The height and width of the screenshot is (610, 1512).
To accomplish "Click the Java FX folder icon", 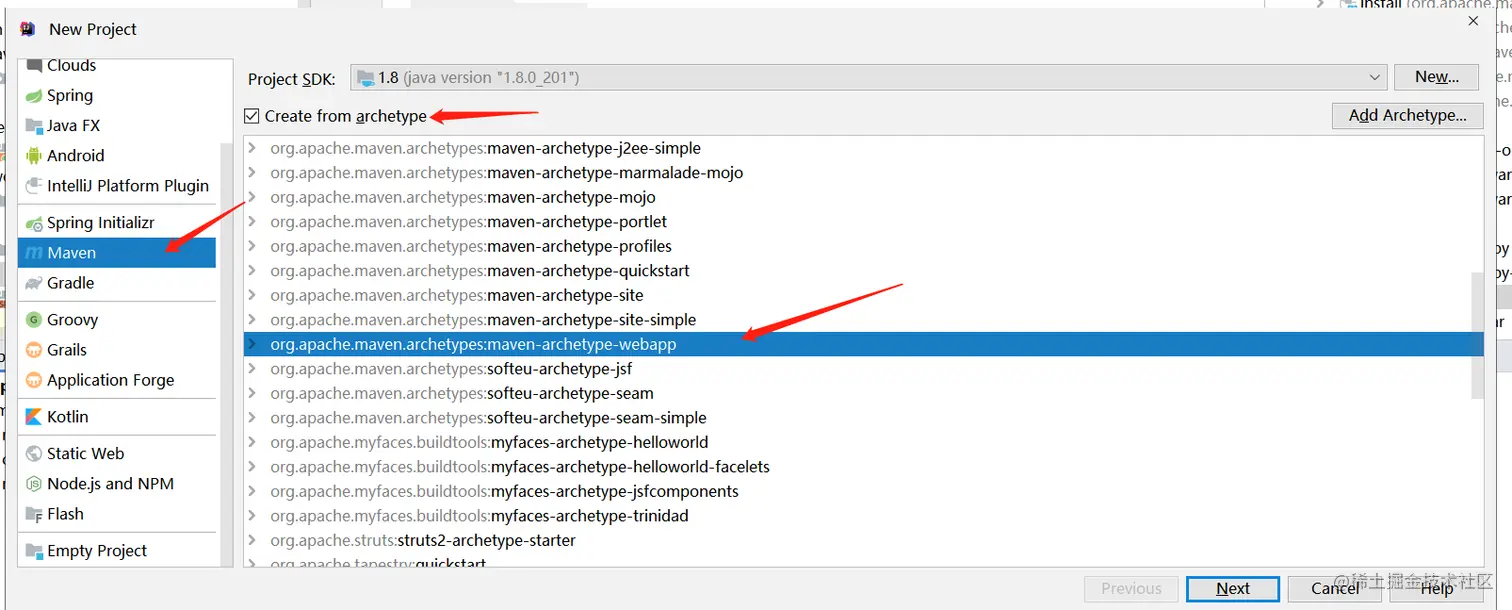I will point(34,126).
